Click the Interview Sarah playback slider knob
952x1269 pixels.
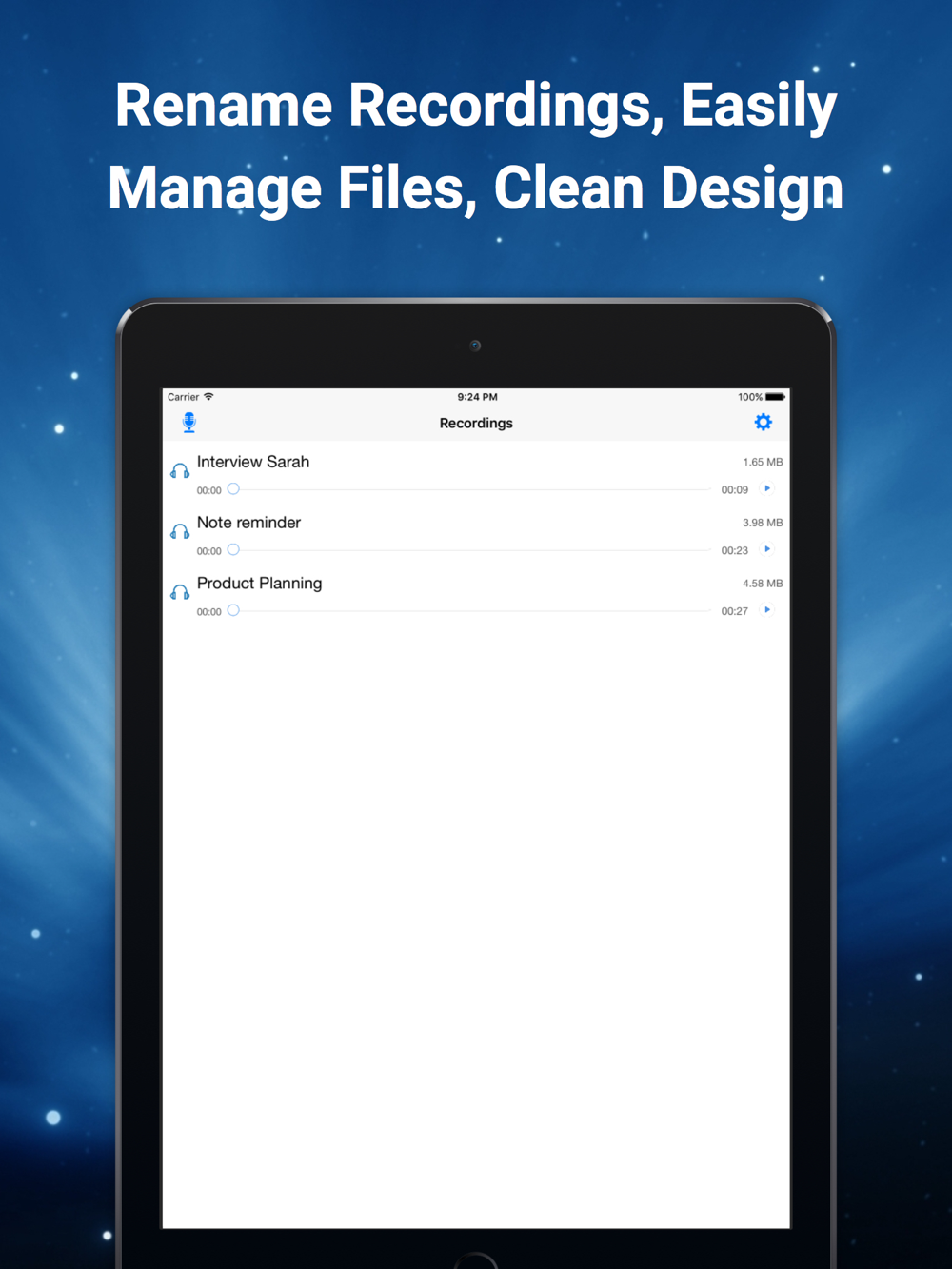pyautogui.click(x=233, y=488)
